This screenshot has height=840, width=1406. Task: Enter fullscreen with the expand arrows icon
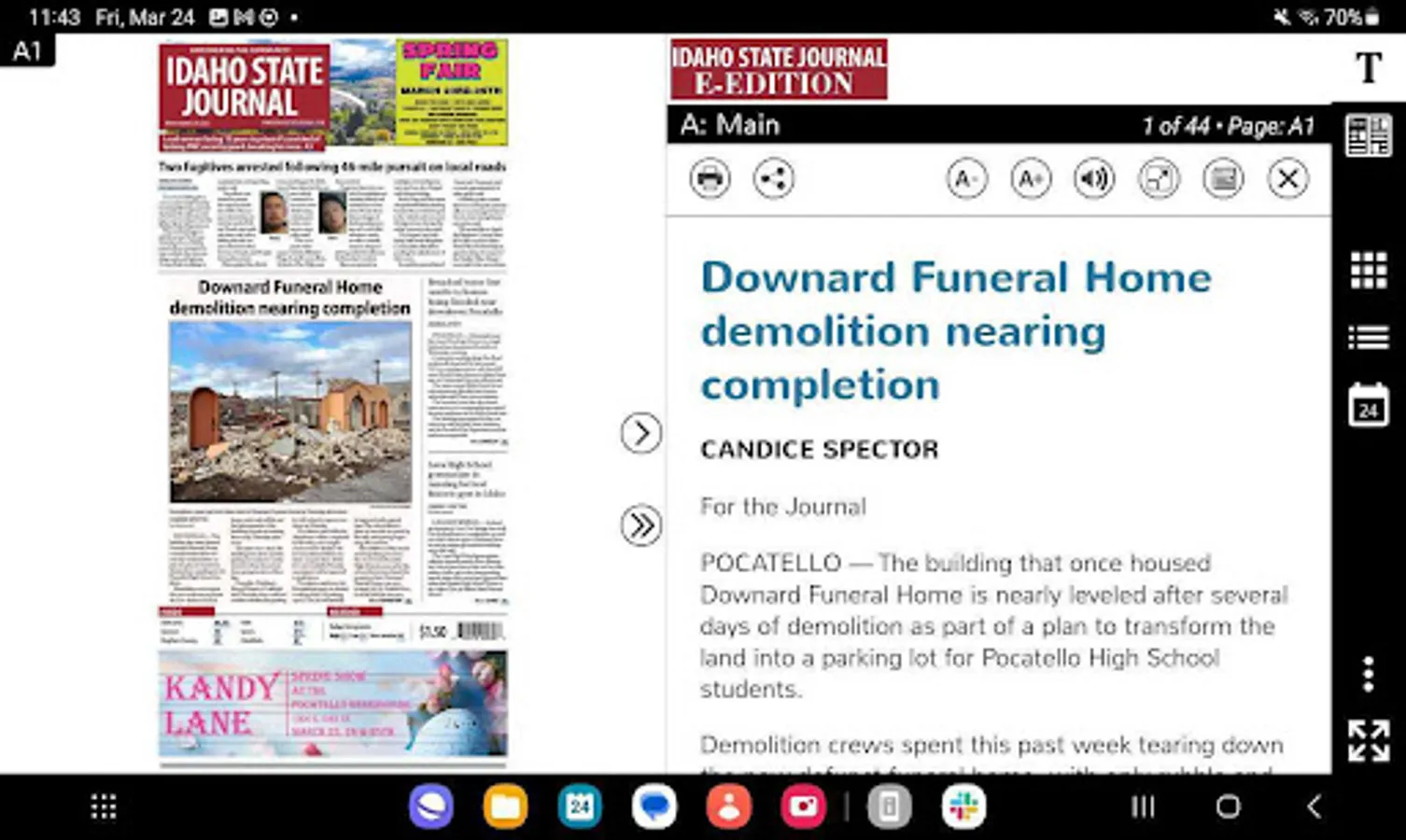(1369, 740)
